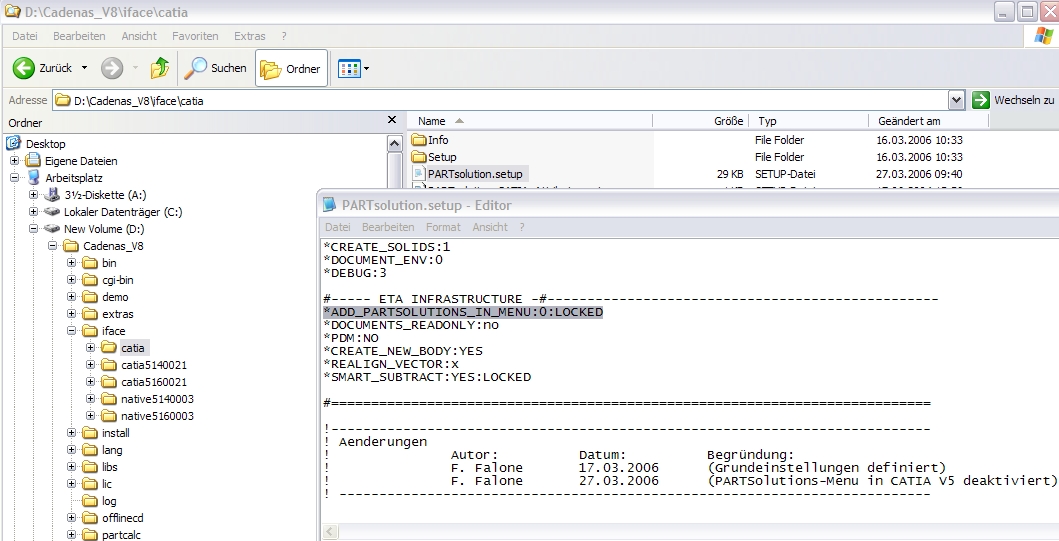Click Explorer title bar folder icon

[x=11, y=11]
